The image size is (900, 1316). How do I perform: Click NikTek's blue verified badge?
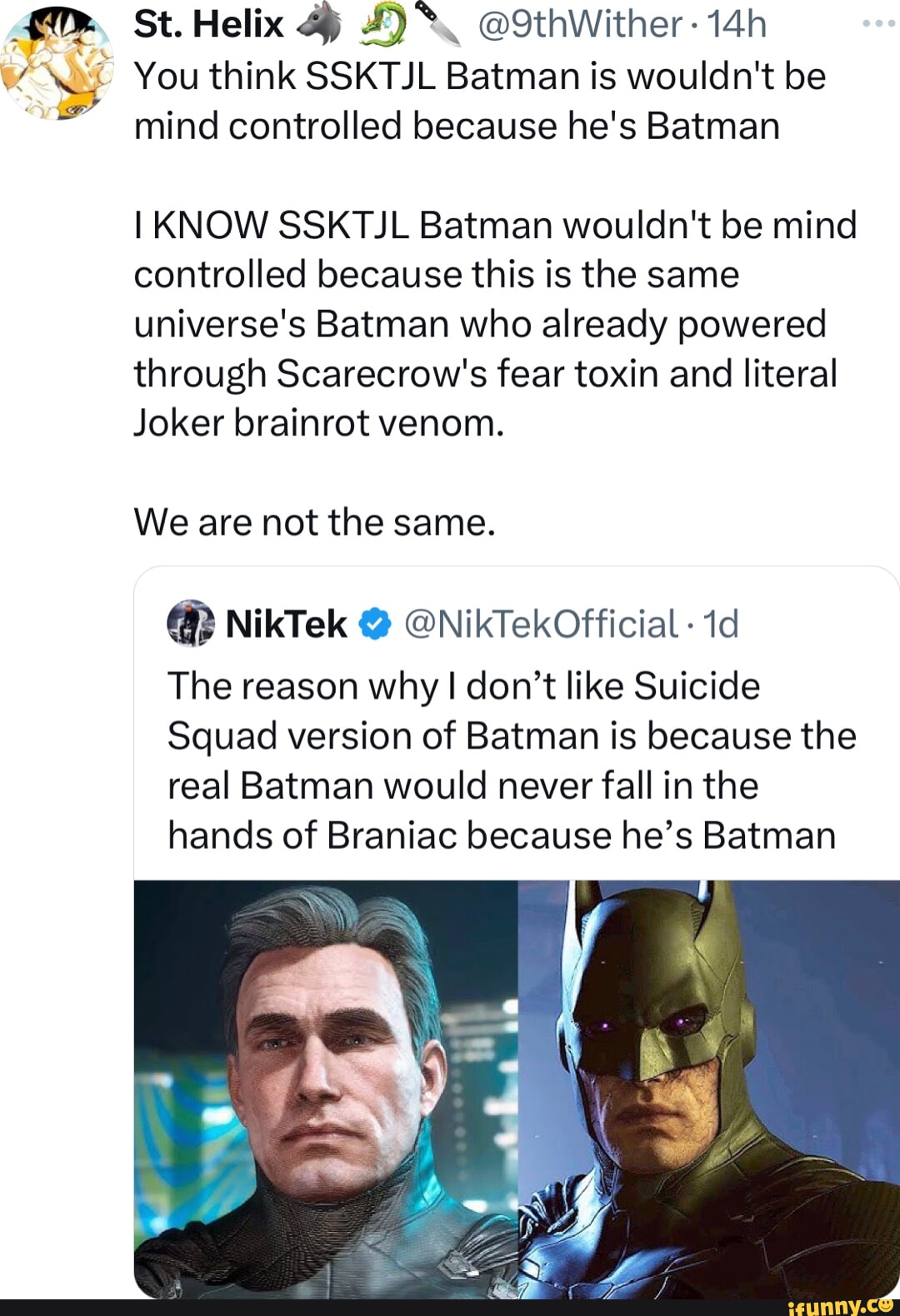click(x=376, y=624)
